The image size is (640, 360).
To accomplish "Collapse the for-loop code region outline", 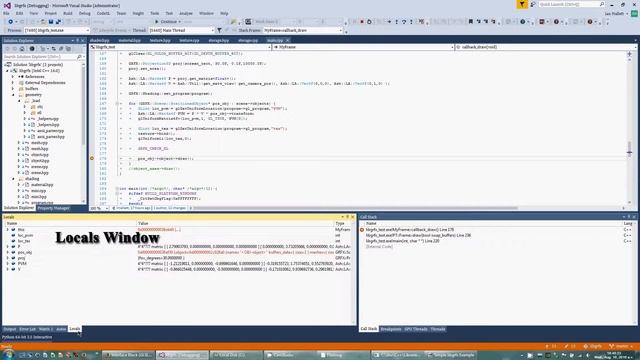I will coord(117,103).
